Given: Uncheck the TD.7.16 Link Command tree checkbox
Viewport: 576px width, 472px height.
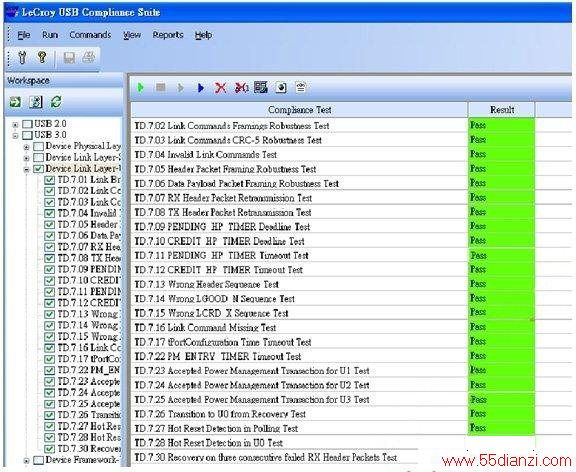Looking at the screenshot, I should pos(49,348).
